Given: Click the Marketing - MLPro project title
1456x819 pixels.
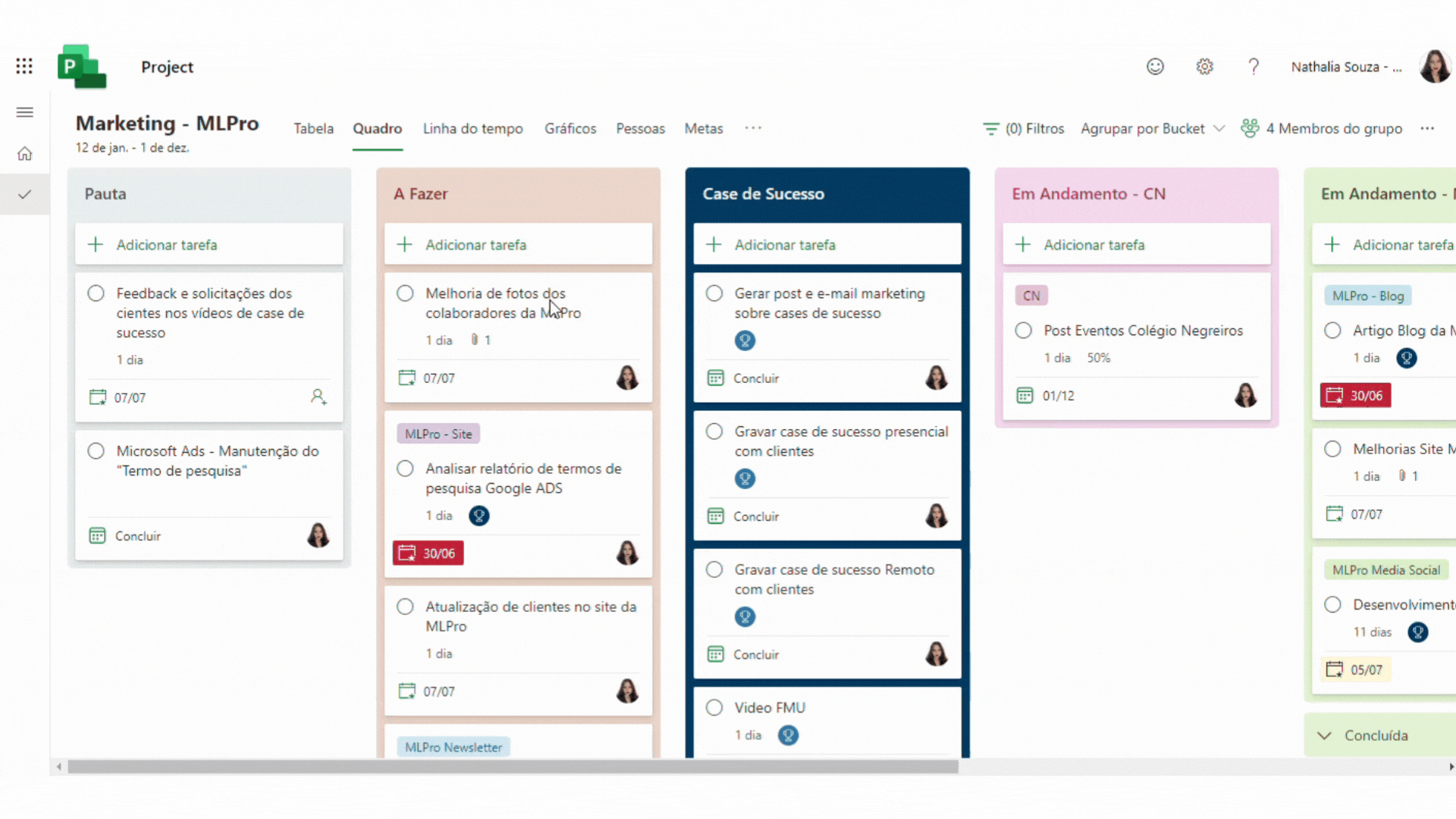Looking at the screenshot, I should 168,123.
